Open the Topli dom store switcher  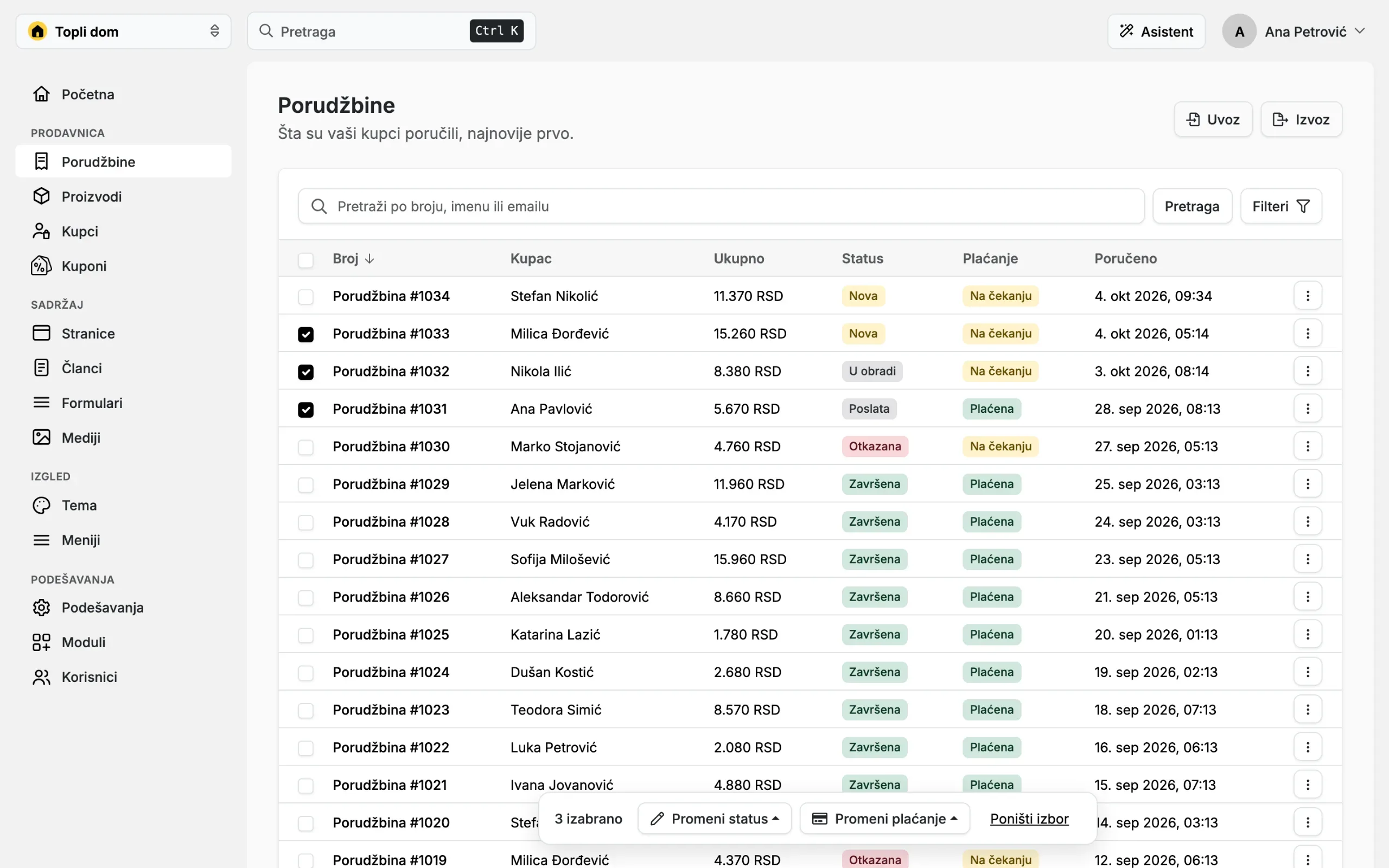tap(123, 31)
